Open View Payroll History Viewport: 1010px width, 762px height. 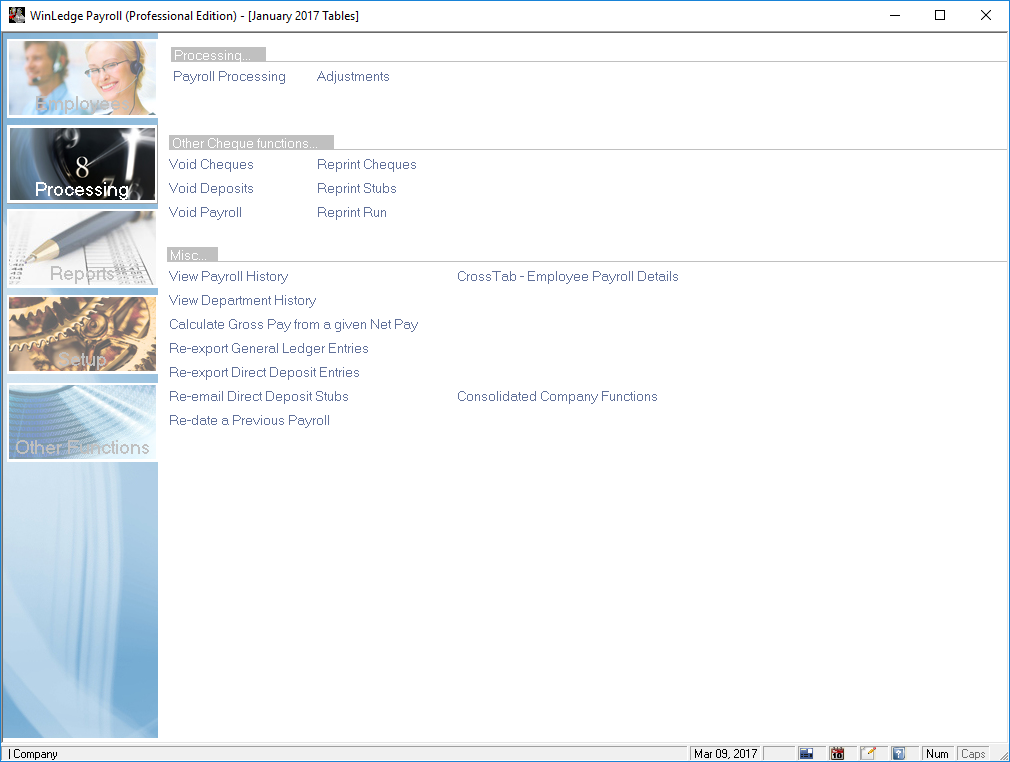(228, 277)
